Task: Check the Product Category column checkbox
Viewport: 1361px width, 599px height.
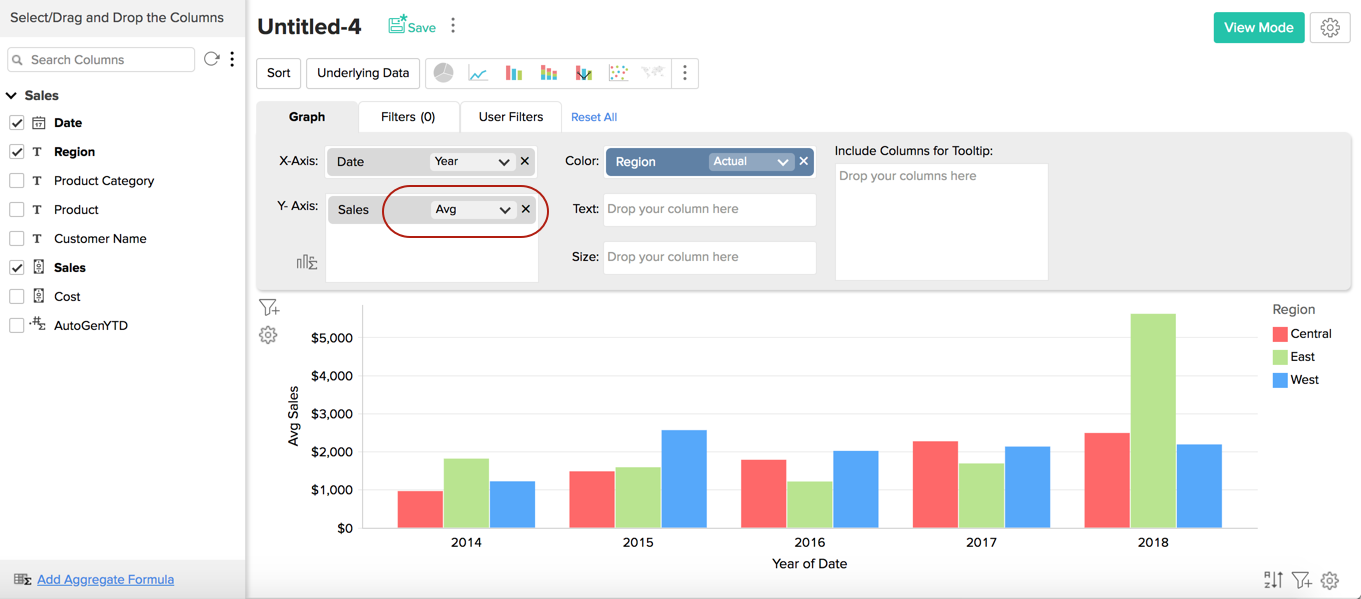Action: [17, 181]
